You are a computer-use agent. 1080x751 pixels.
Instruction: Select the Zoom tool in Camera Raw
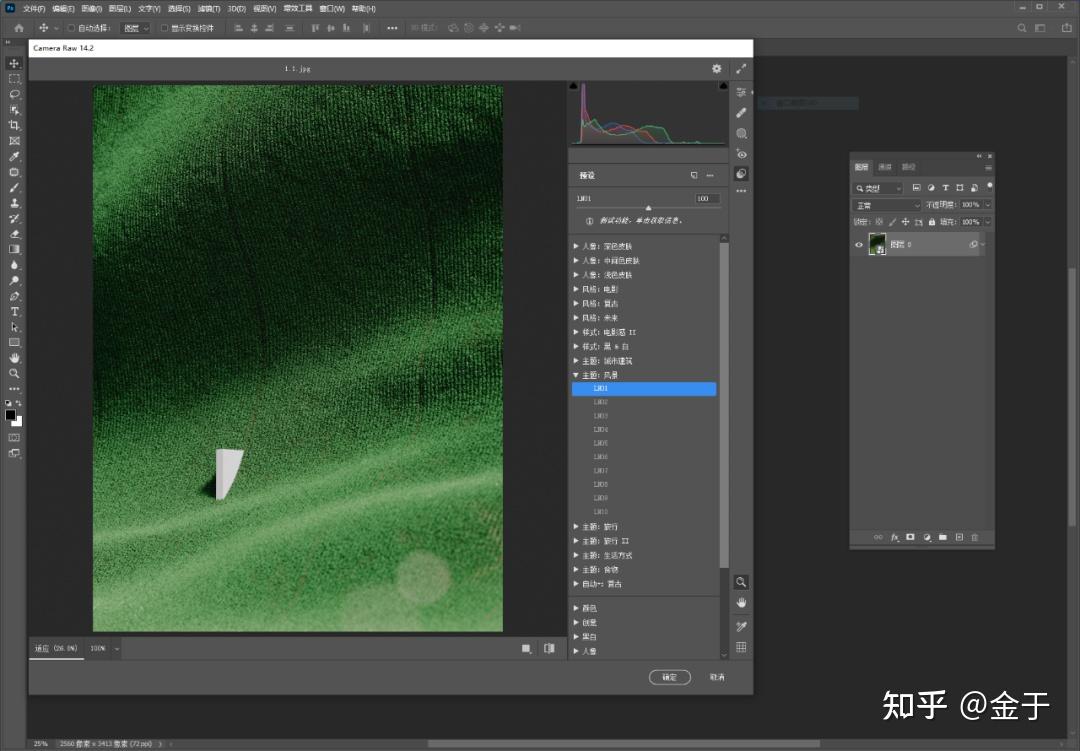(741, 582)
